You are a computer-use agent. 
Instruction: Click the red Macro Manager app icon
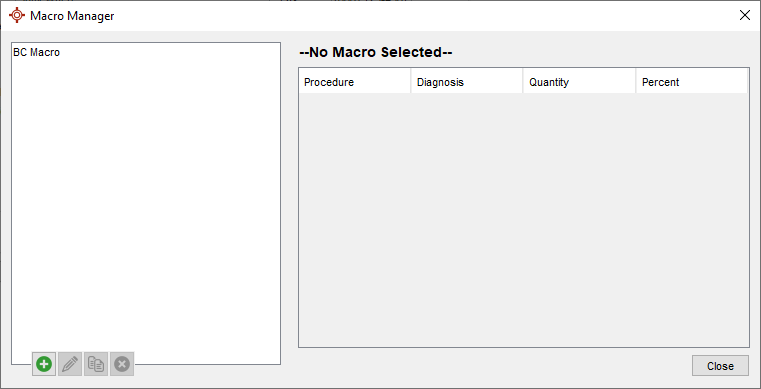[17, 16]
